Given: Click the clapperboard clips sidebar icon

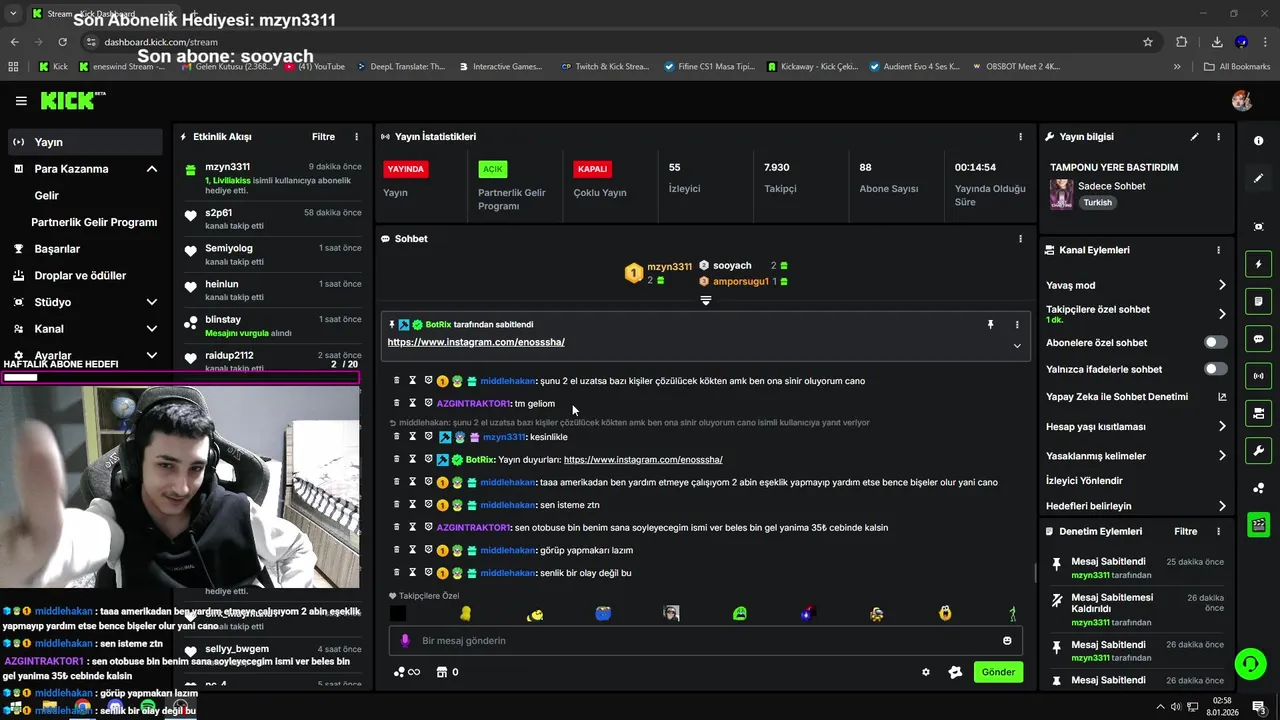Looking at the screenshot, I should click(1258, 524).
